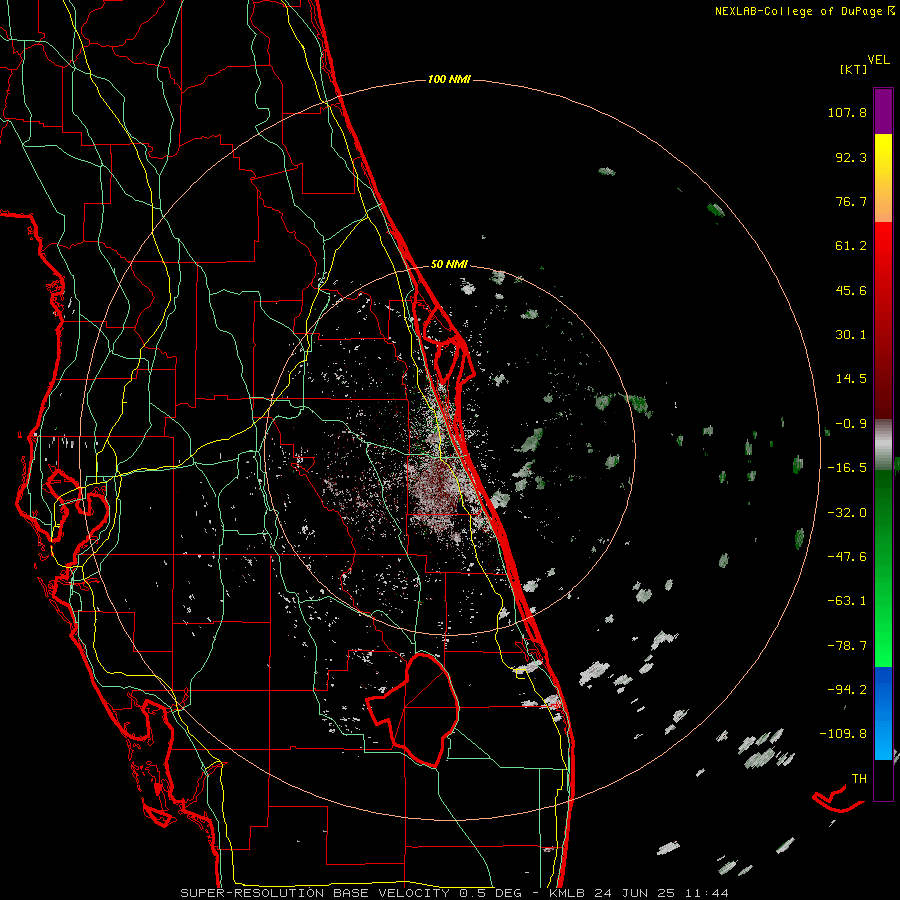The width and height of the screenshot is (900, 900).
Task: Select the -63.1 scale value
Action: [847, 601]
